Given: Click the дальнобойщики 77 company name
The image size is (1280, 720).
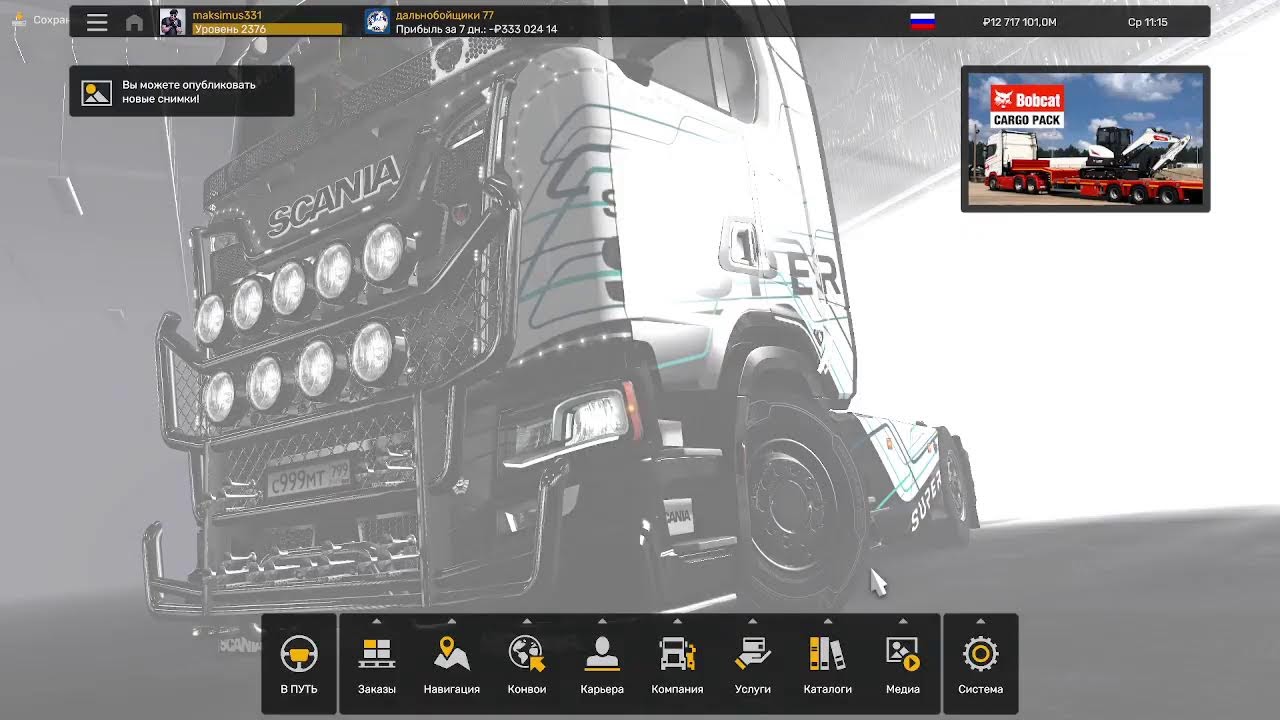Looking at the screenshot, I should pyautogui.click(x=445, y=15).
